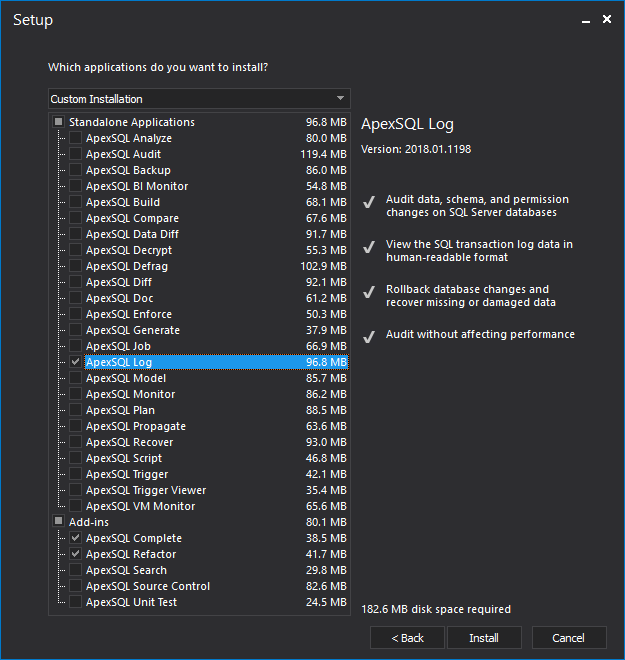Check the ApexSQL Defrag checkbox
The image size is (625, 660).
coord(75,266)
